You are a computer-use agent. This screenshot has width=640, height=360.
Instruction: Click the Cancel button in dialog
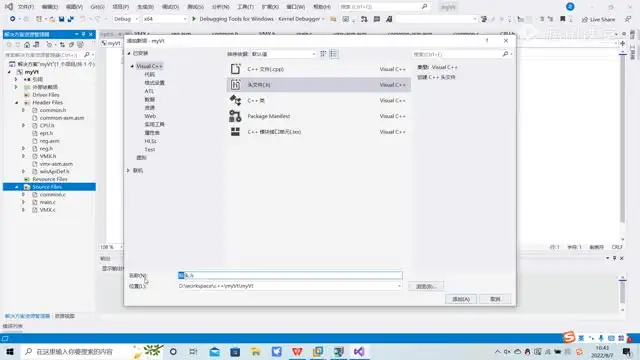(495, 299)
